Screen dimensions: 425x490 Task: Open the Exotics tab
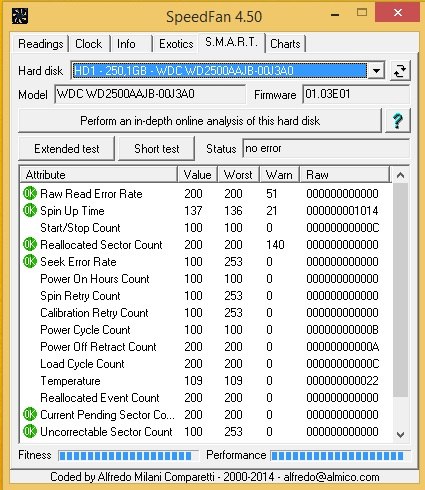click(x=176, y=44)
